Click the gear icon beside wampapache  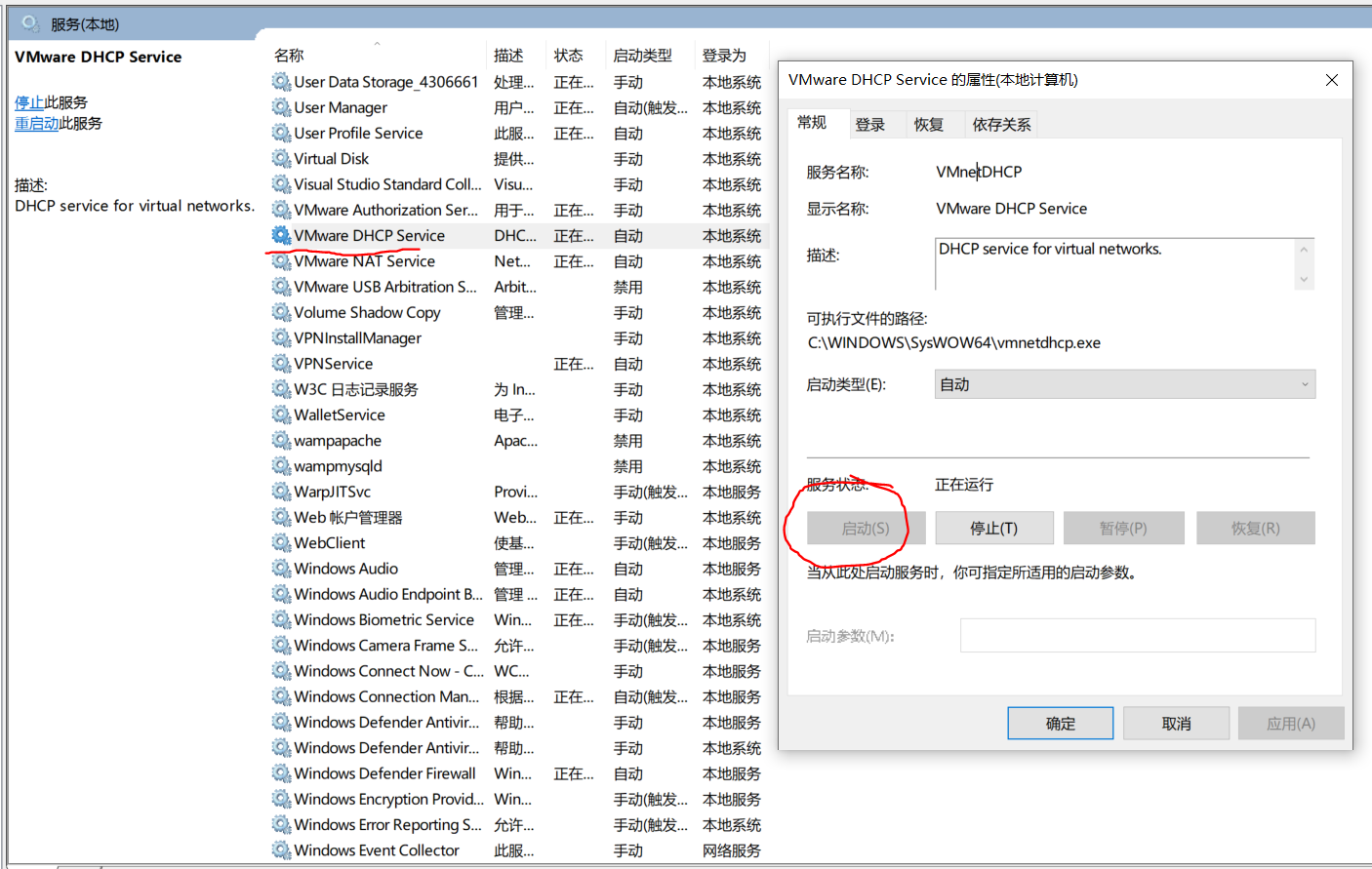(282, 440)
